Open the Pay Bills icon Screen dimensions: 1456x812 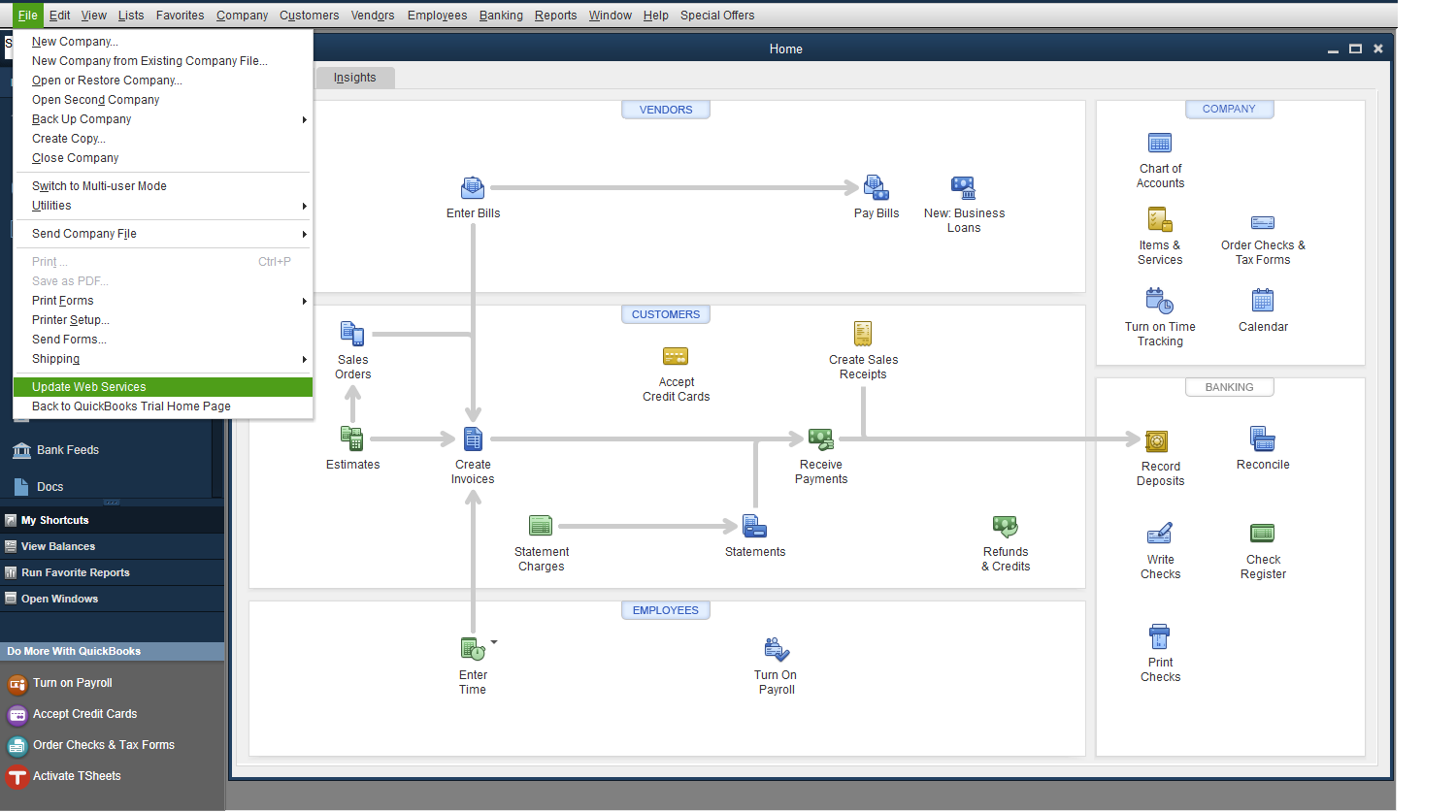877,187
